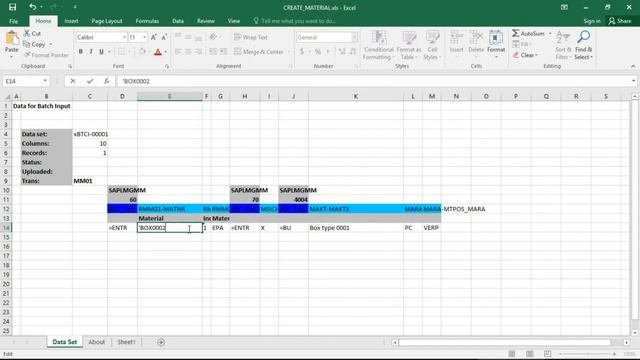The height and width of the screenshot is (360, 640).
Task: Click the Clear eraser button
Action: pyautogui.click(x=525, y=55)
